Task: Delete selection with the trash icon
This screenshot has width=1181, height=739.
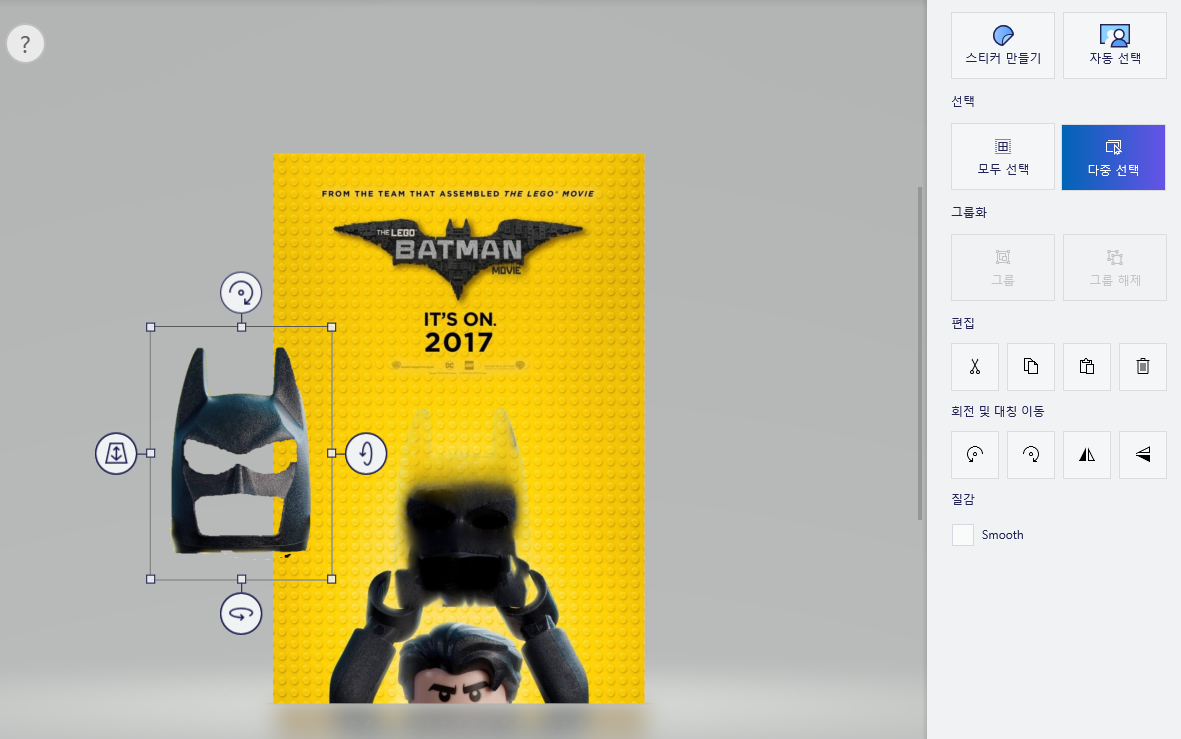Action: coord(1143,367)
